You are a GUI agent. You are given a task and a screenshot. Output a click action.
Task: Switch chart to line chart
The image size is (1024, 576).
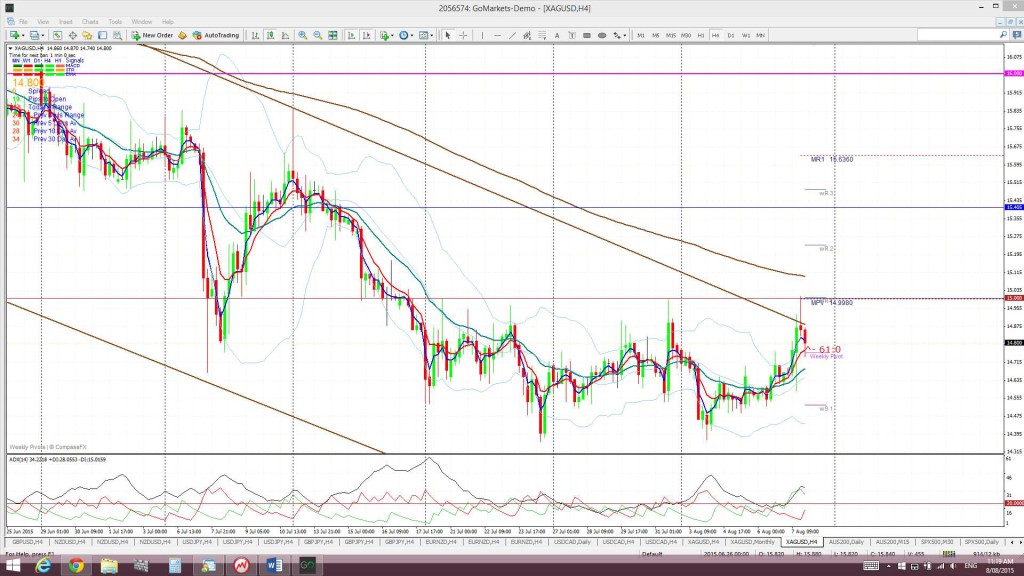pyautogui.click(x=285, y=35)
